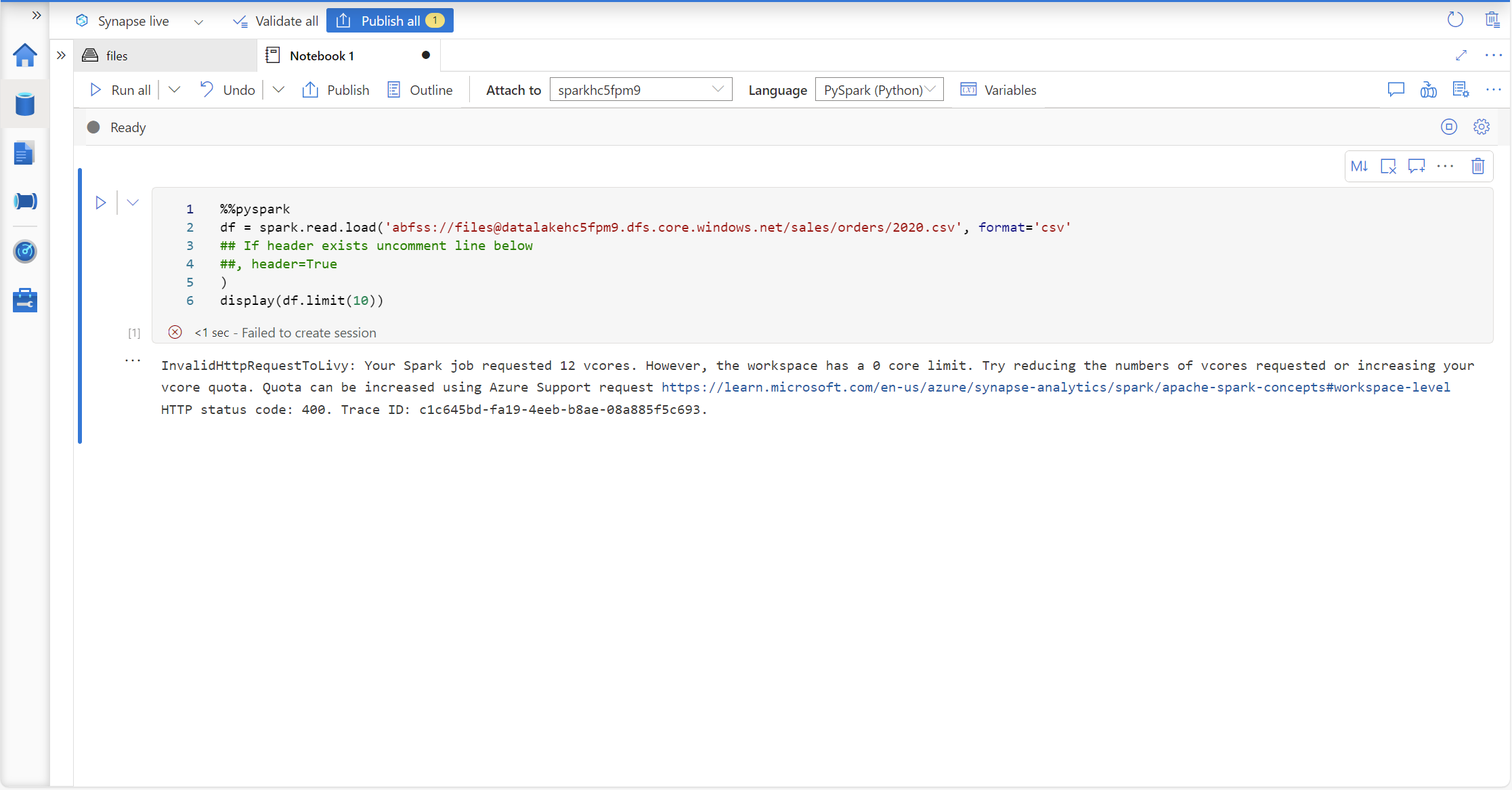Run the code cell
The width and height of the screenshot is (1512, 790).
100,203
